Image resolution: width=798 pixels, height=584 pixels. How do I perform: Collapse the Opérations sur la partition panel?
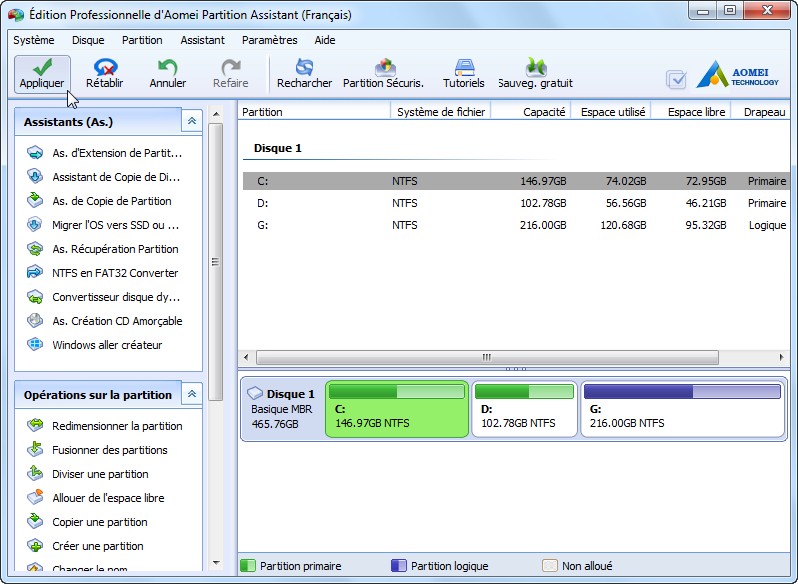click(x=192, y=394)
